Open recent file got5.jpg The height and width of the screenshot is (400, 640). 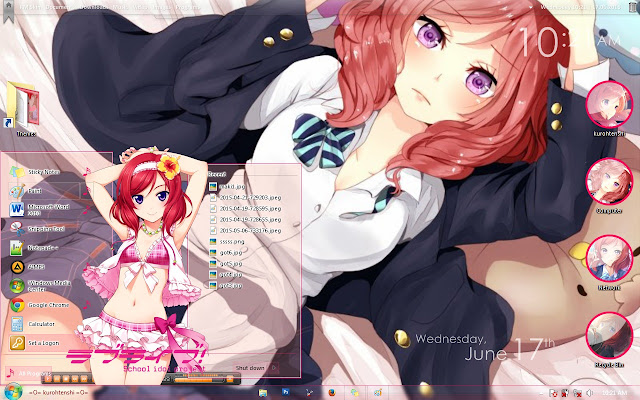click(226, 264)
